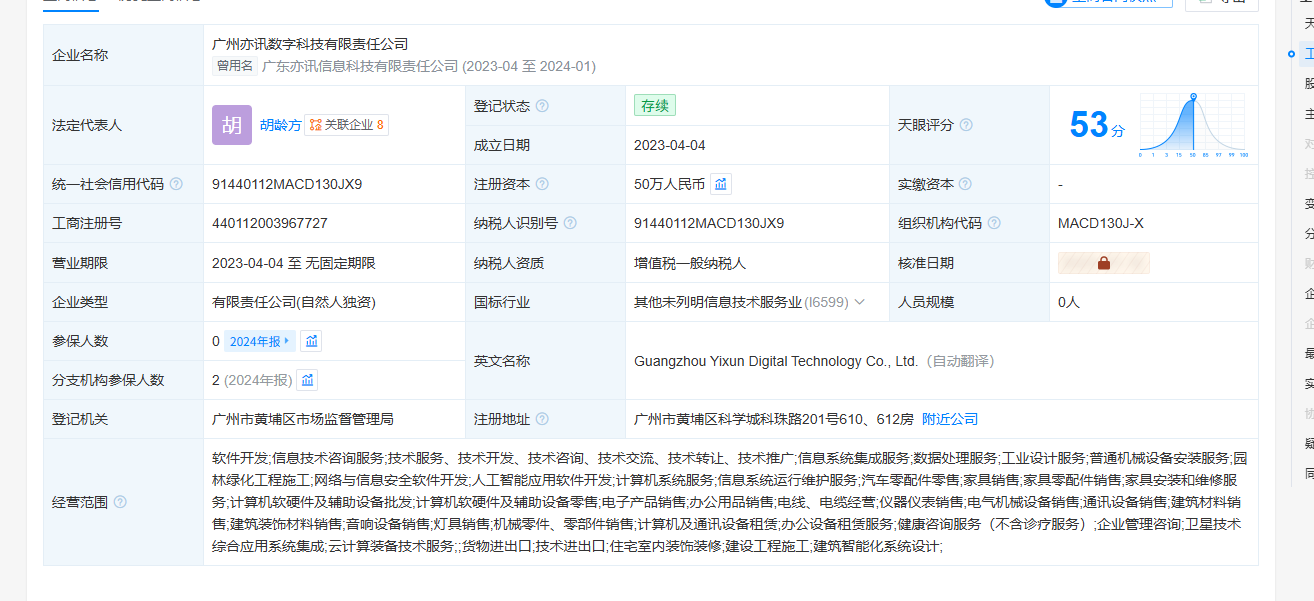Click the chart icon beside 注册资本 50万人民币
Viewport: 1314px width, 601px height.
721,184
